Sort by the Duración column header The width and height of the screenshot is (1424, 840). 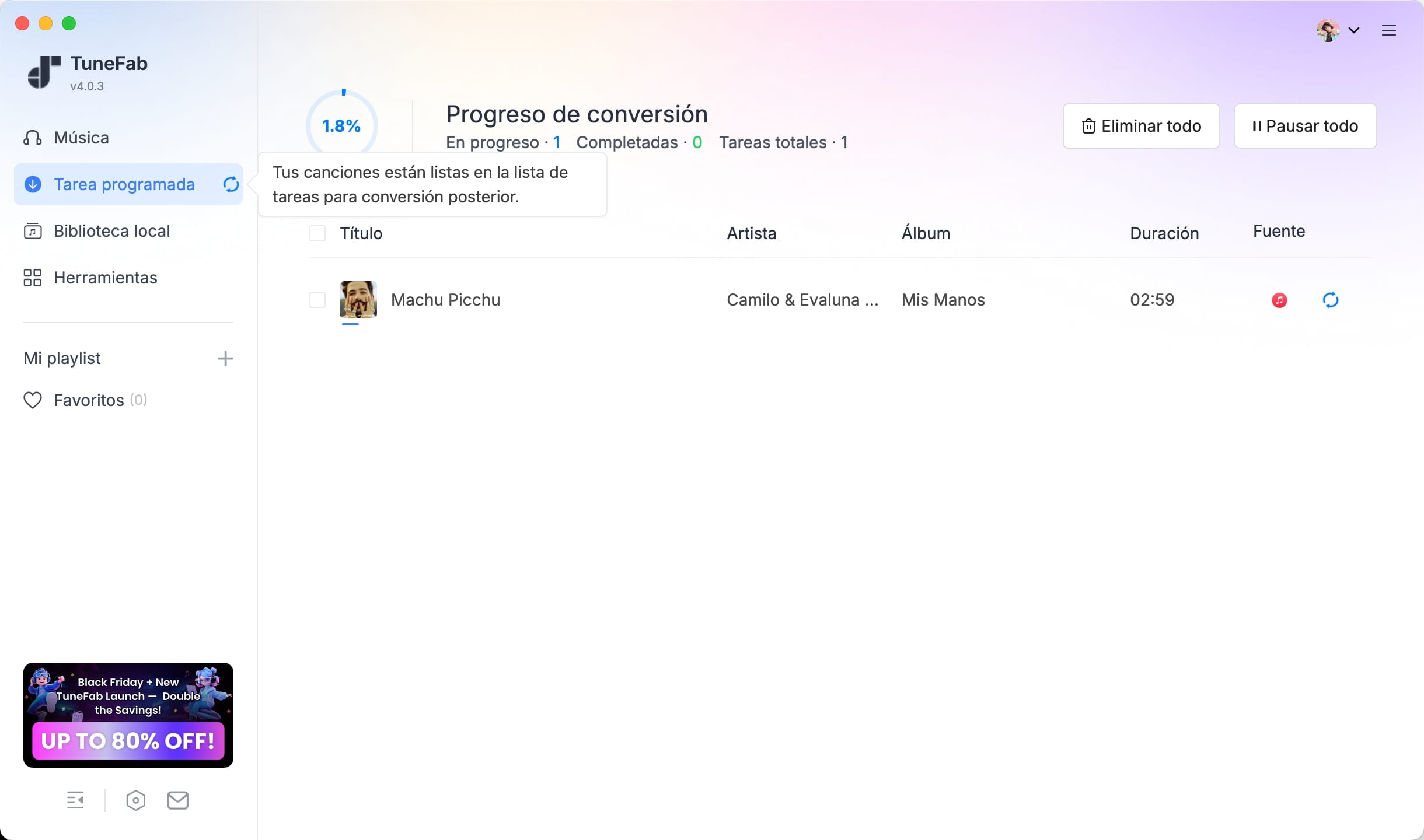tap(1164, 233)
